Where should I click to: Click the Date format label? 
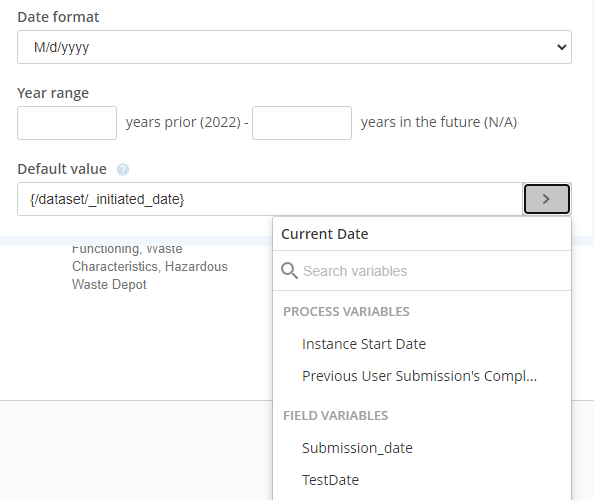(58, 17)
